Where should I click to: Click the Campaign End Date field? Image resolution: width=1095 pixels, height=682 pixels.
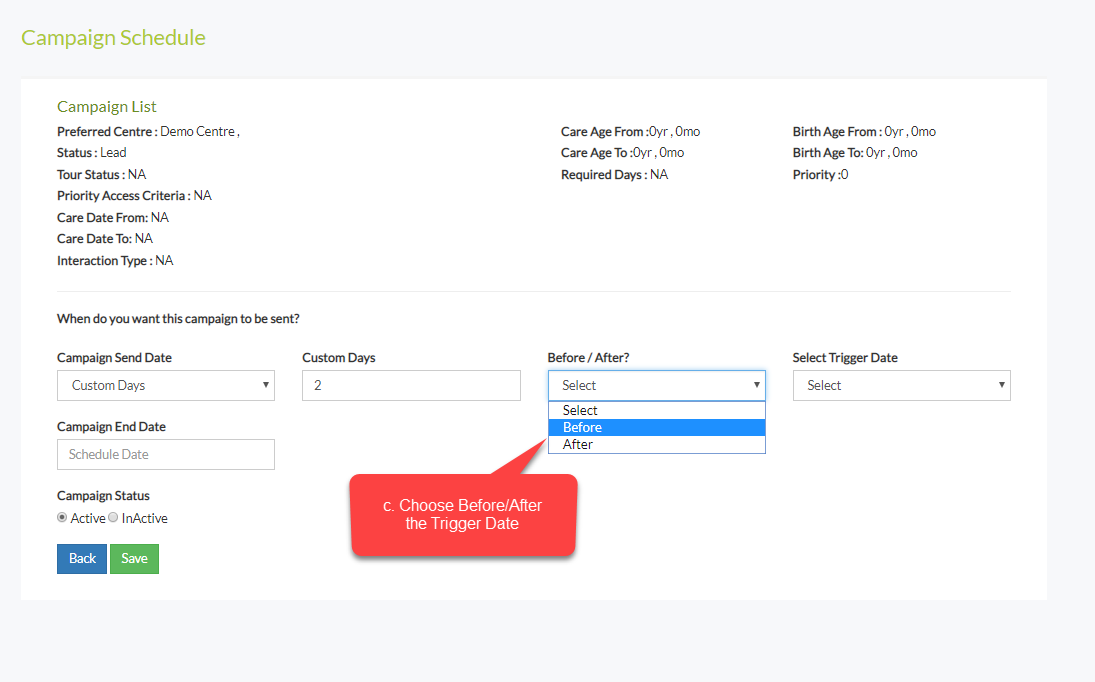(166, 454)
